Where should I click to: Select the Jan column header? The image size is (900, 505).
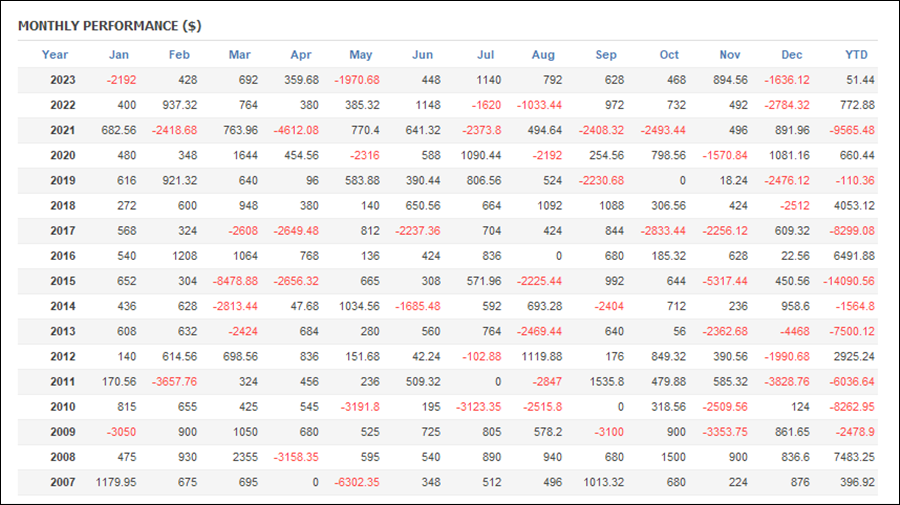point(119,55)
